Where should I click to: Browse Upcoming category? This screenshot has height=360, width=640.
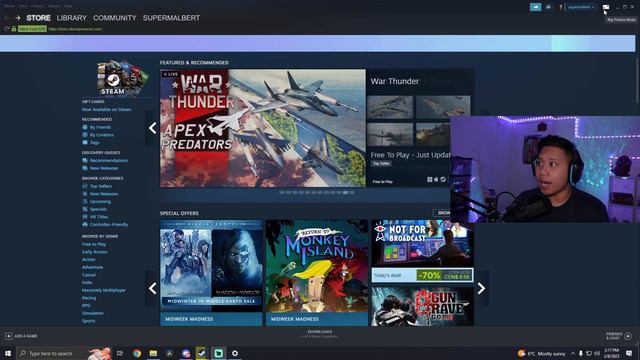click(x=100, y=202)
